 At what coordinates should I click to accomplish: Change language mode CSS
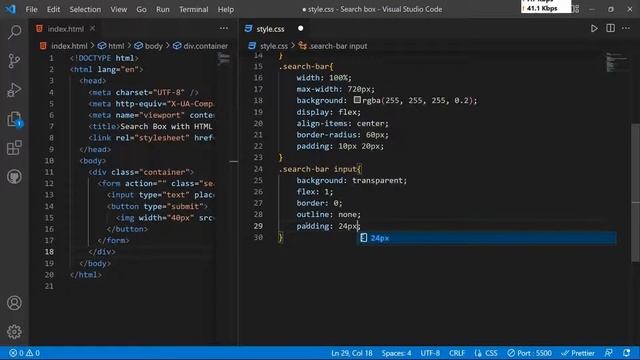491,353
